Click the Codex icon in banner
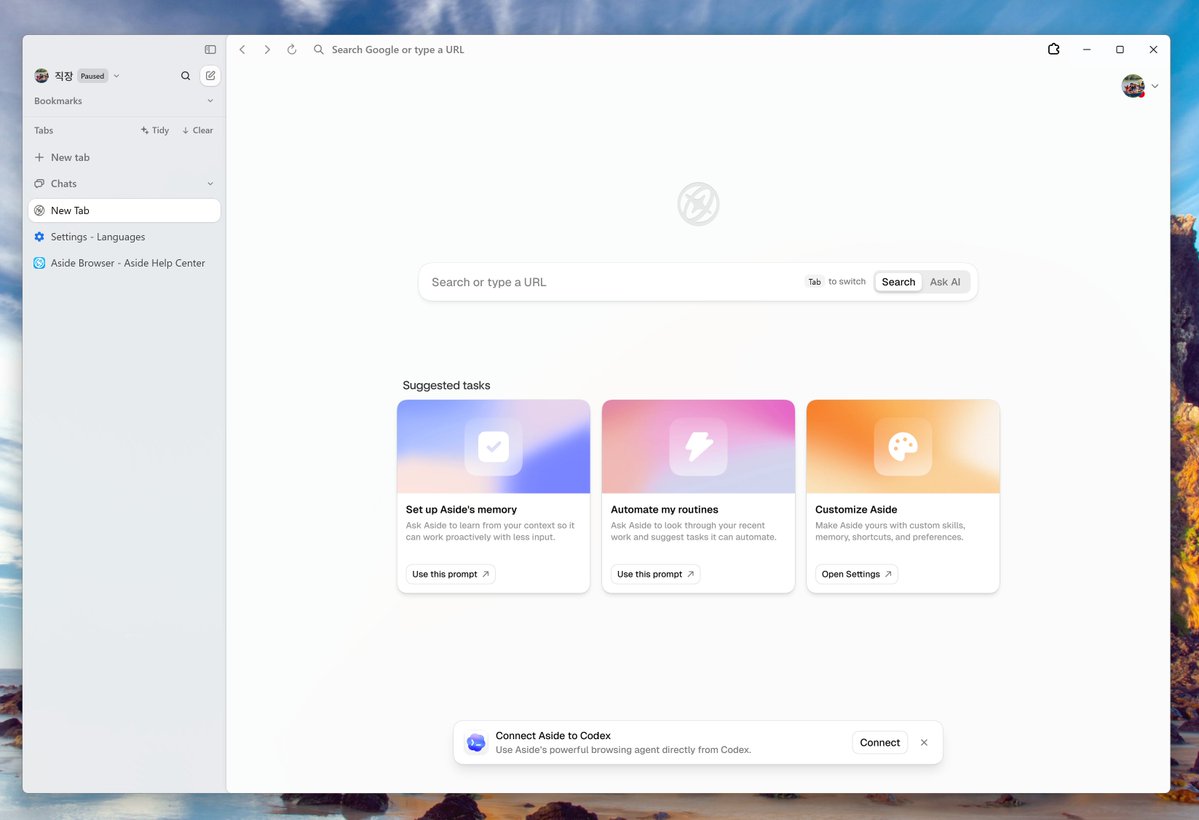Screen dimensions: 1199x820 (x=476, y=743)
